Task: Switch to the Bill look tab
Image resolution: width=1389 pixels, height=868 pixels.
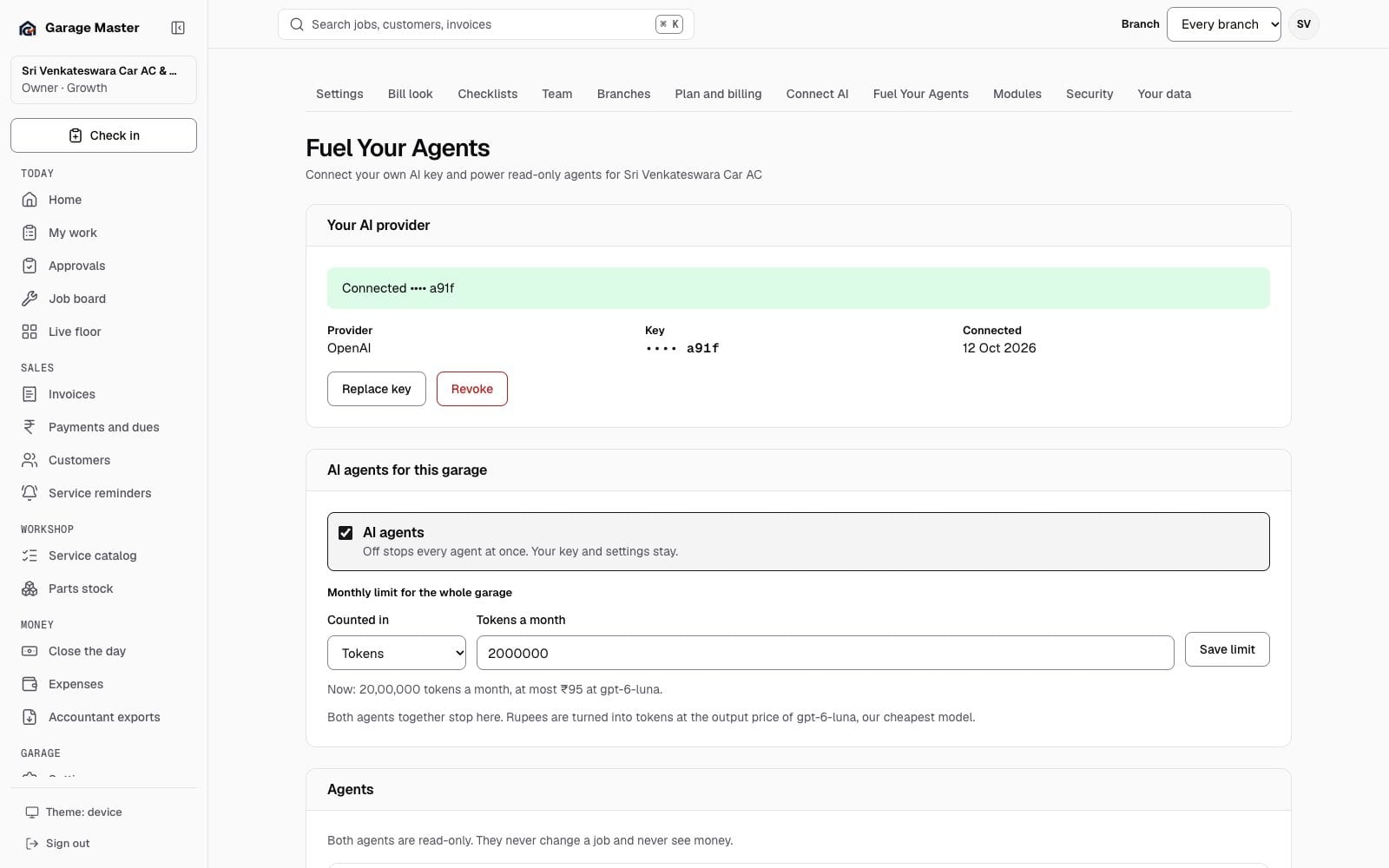Action: coord(410,94)
